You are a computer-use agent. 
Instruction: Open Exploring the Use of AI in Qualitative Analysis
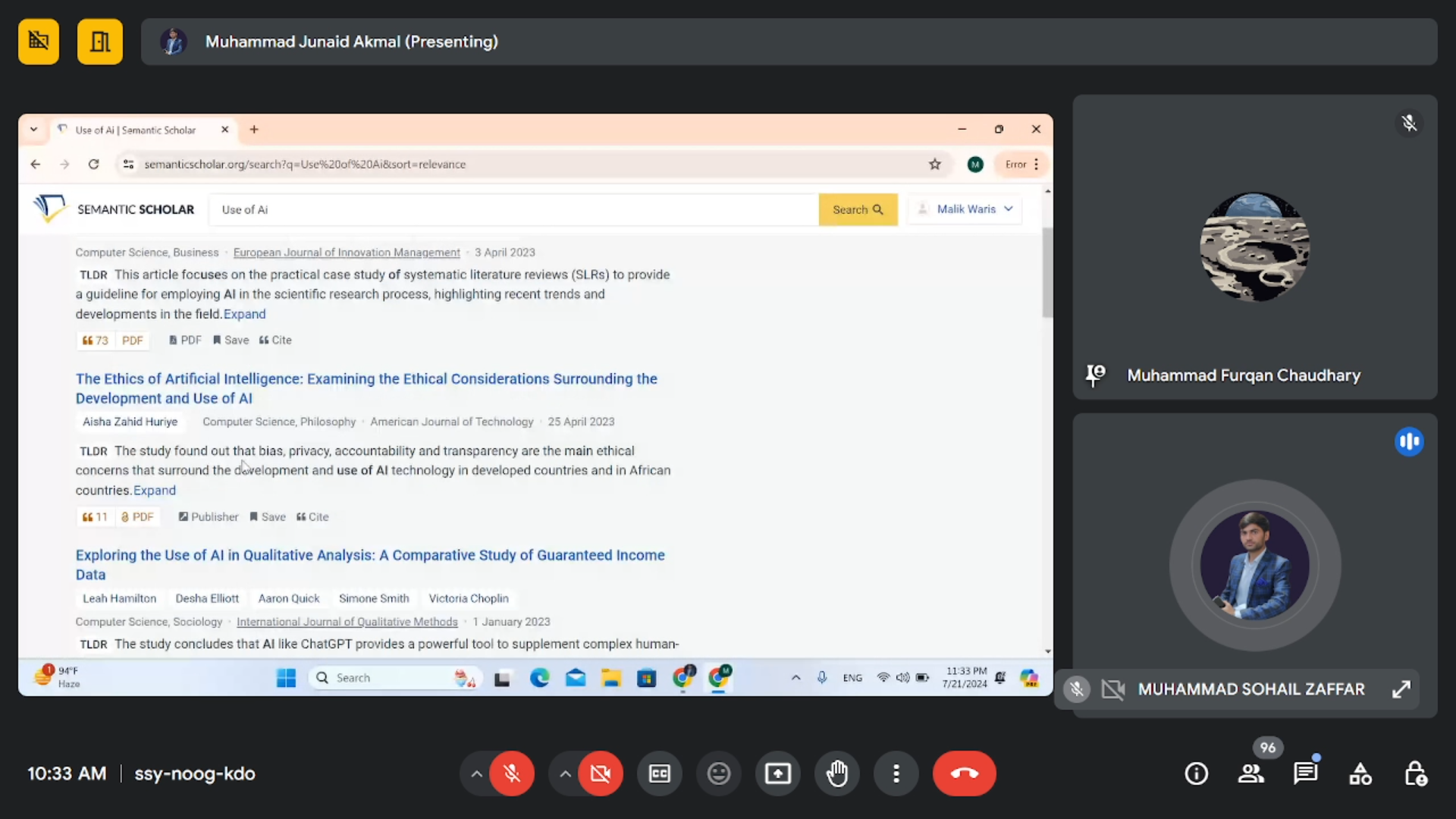coord(370,565)
